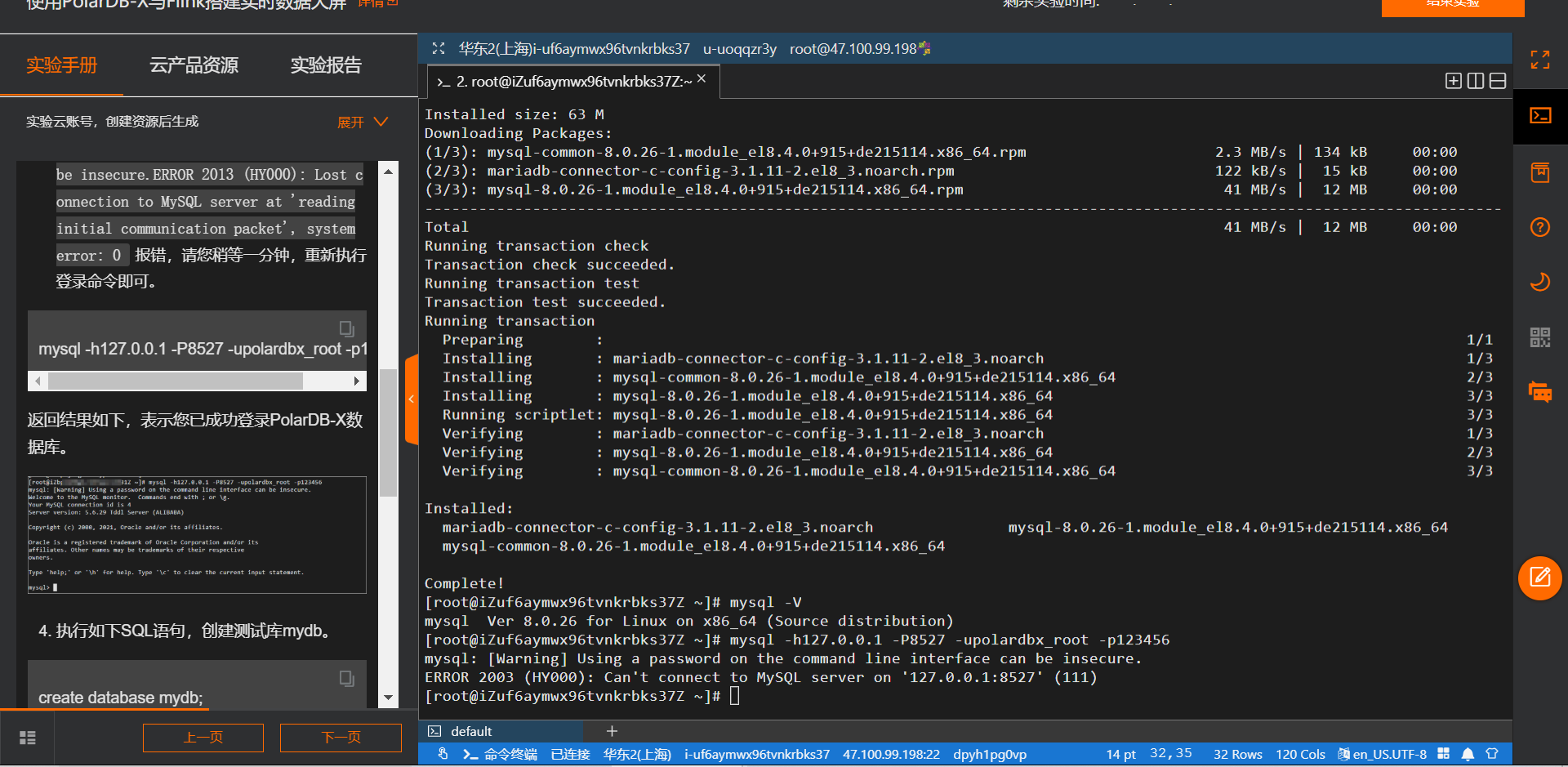This screenshot has height=767, width=1568.
Task: Click the en_US.UTF-8 encoding selector
Action: [x=1383, y=754]
